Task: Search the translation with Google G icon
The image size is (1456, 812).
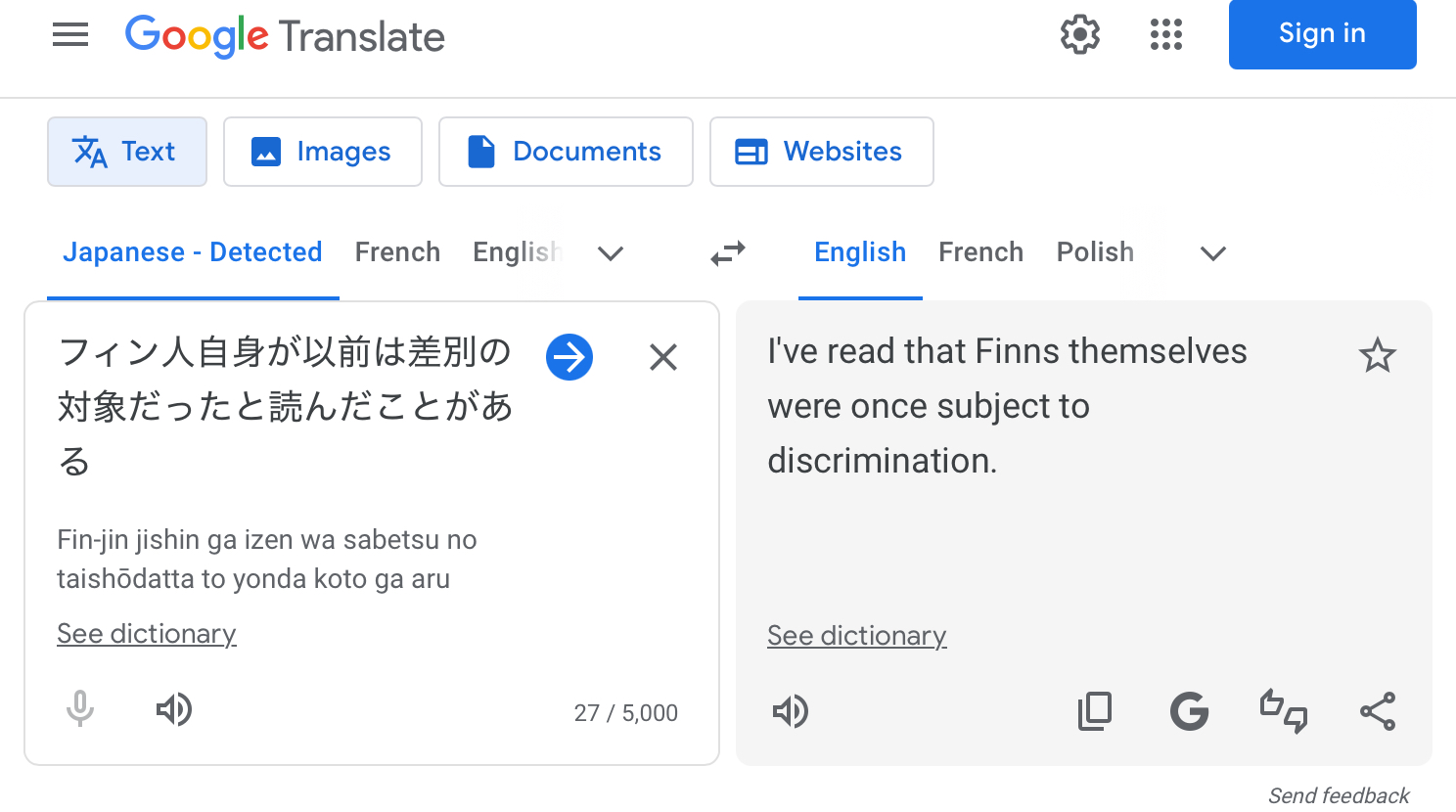Action: 1189,711
